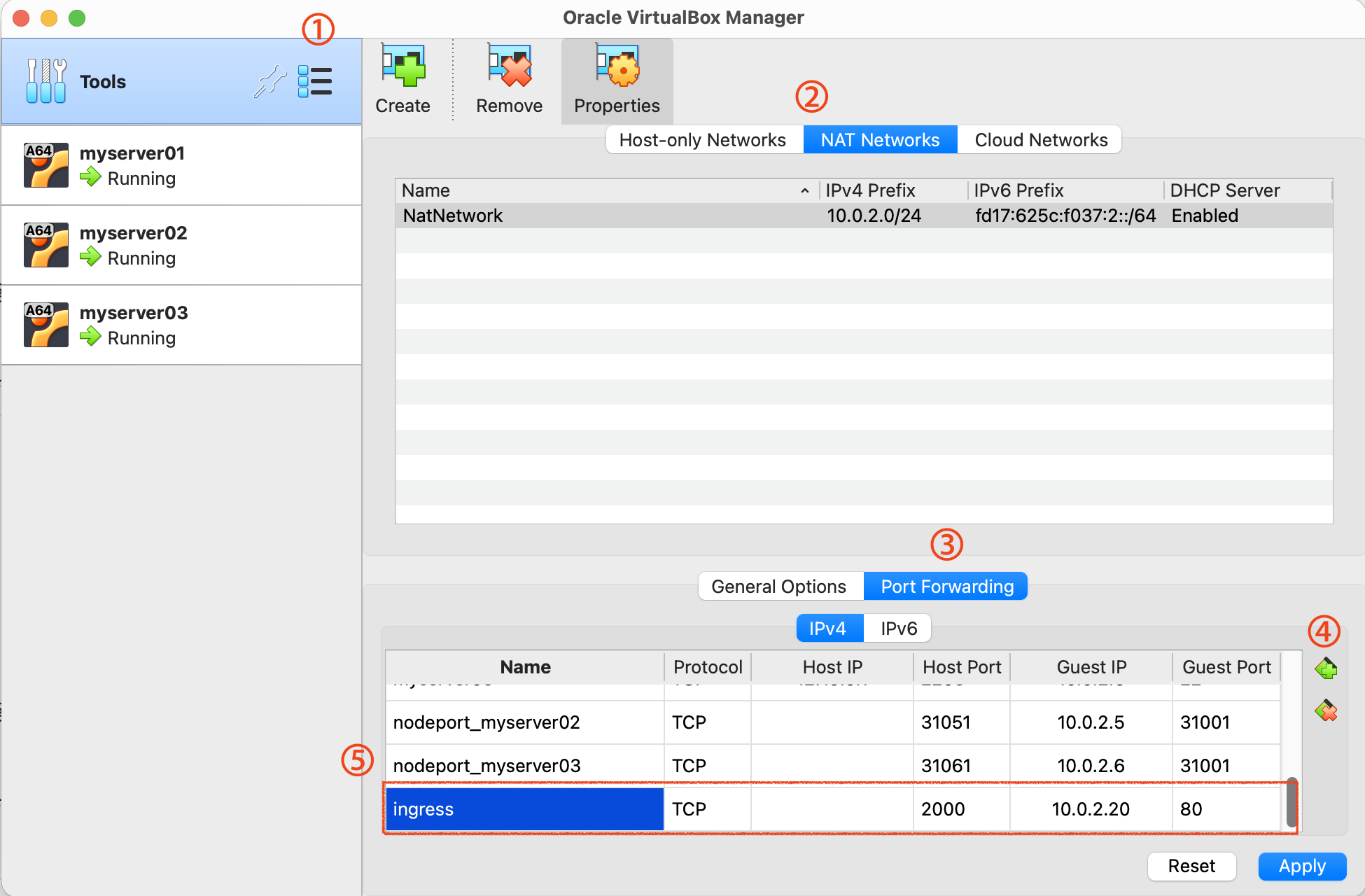Click the Tools pin icon
Image resolution: width=1365 pixels, height=896 pixels.
point(269,82)
